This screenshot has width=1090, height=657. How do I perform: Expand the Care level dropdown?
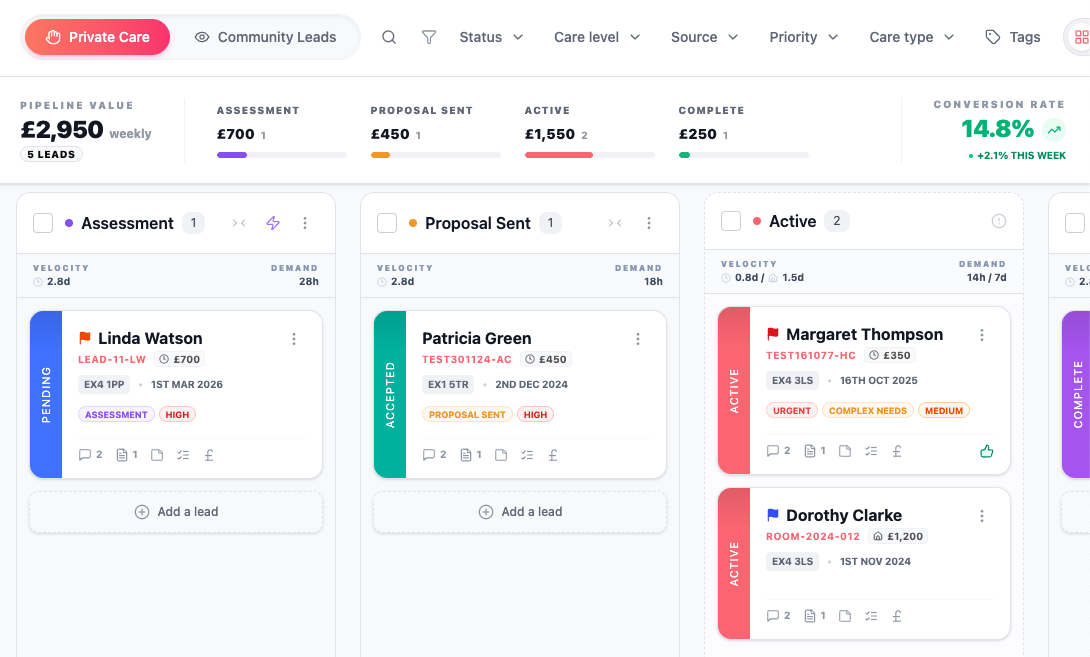coord(596,37)
